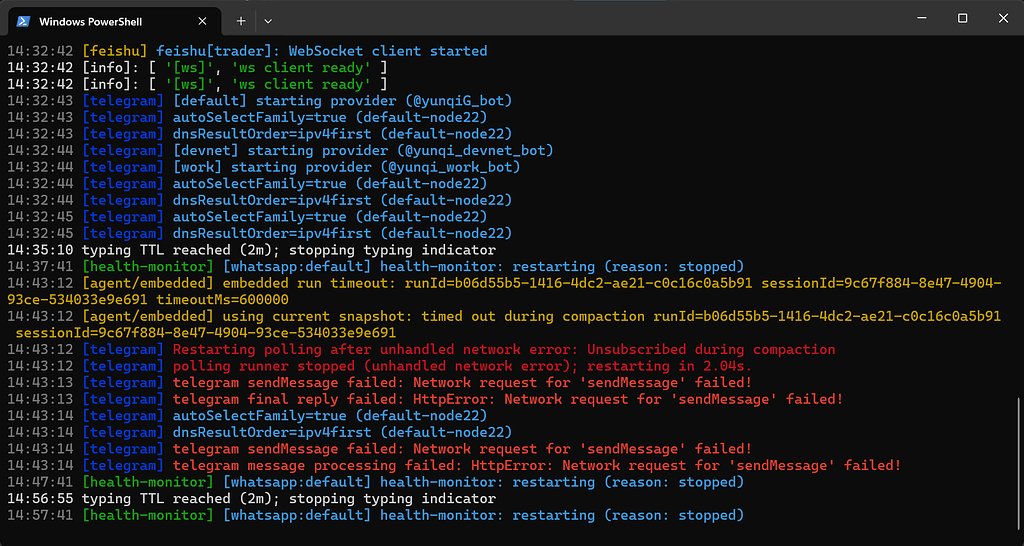Select the Windows PowerShell tab

coord(114,21)
